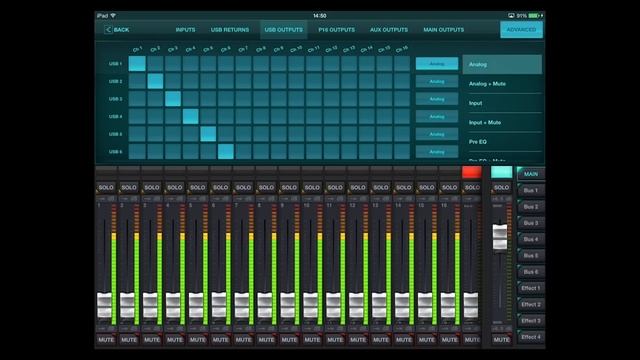Select Effect 2 sends layer
640x360 pixels.
(x=531, y=304)
